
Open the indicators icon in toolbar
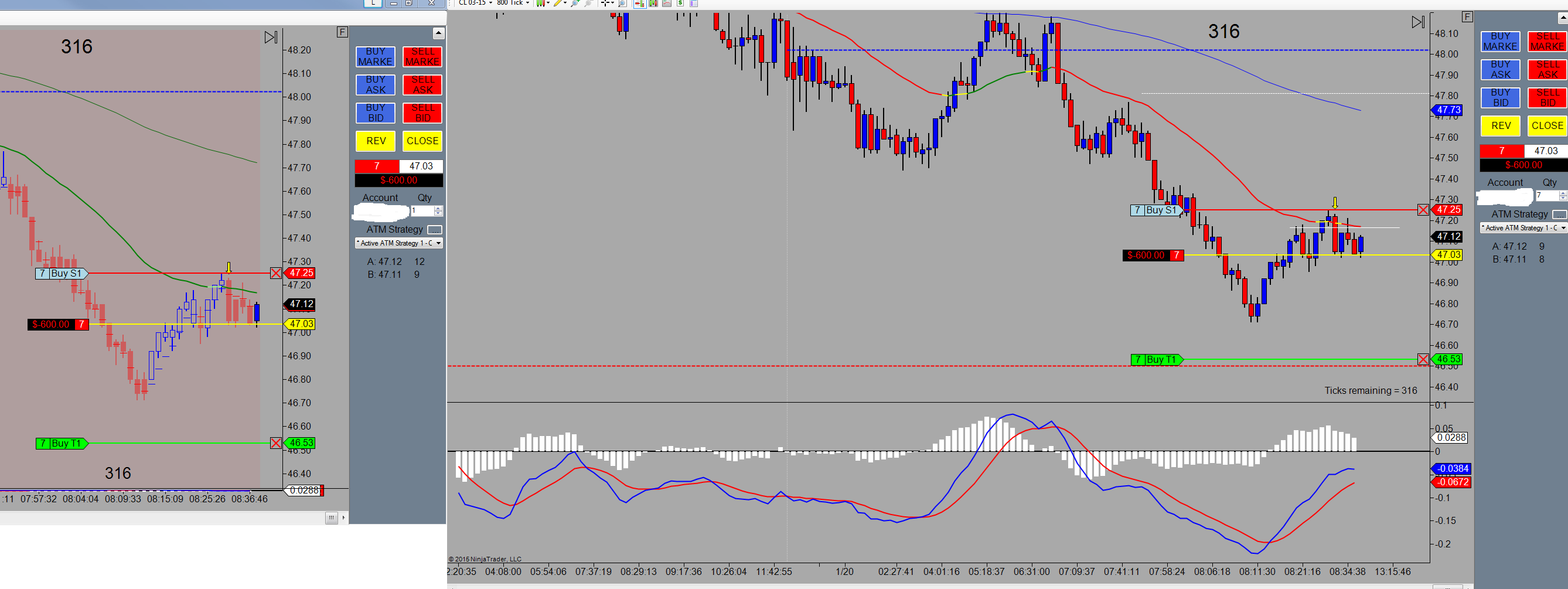667,3
